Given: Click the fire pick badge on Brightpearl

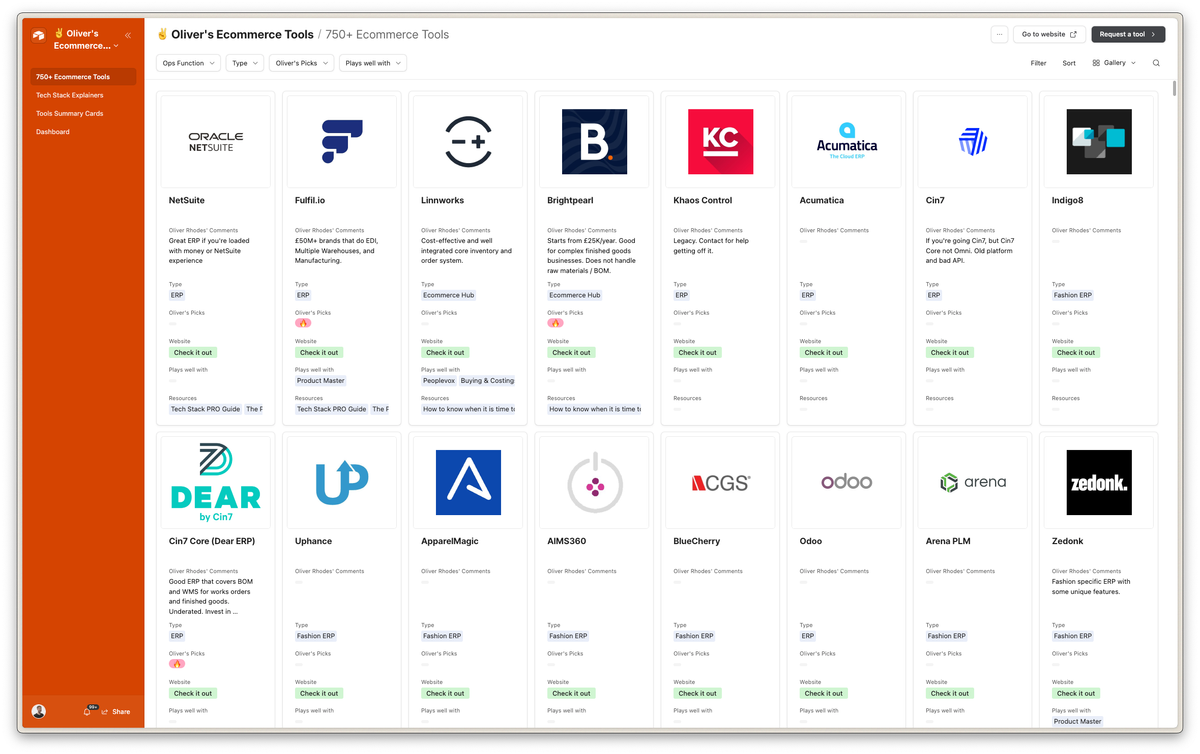Looking at the screenshot, I should 555,323.
